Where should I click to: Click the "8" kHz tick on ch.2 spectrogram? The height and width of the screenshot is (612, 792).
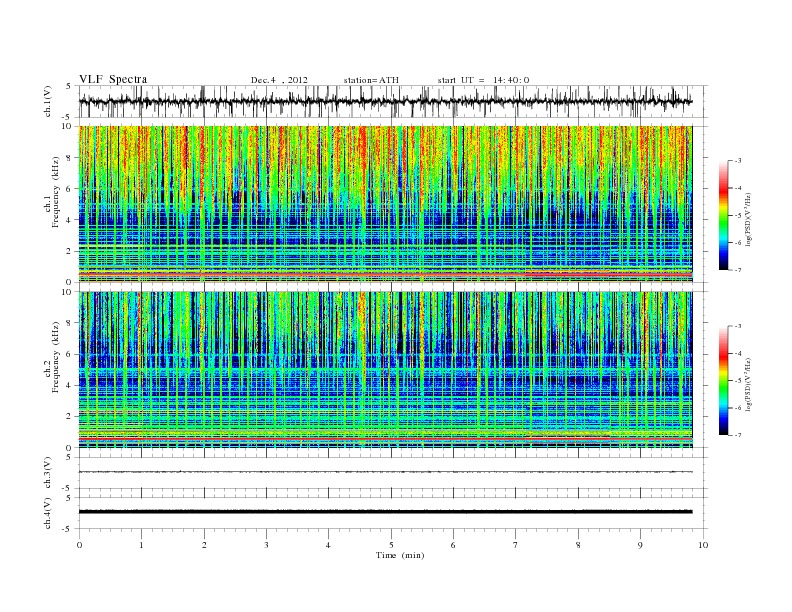click(x=69, y=323)
